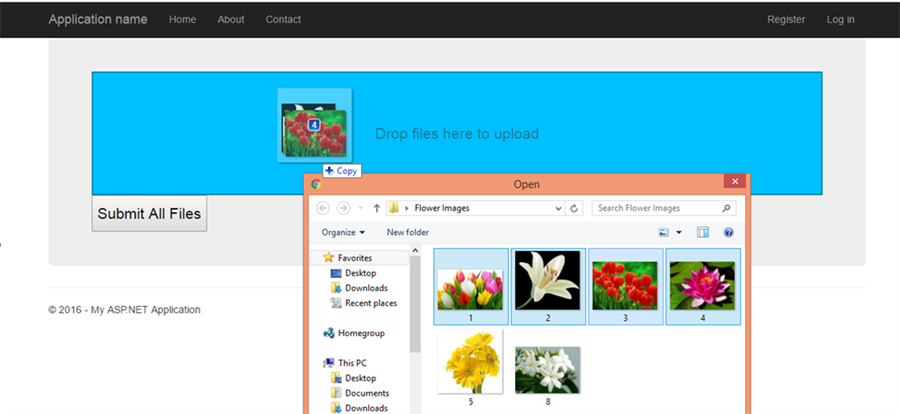900x414 pixels.
Task: Select Favorites in navigation pane
Action: (355, 258)
